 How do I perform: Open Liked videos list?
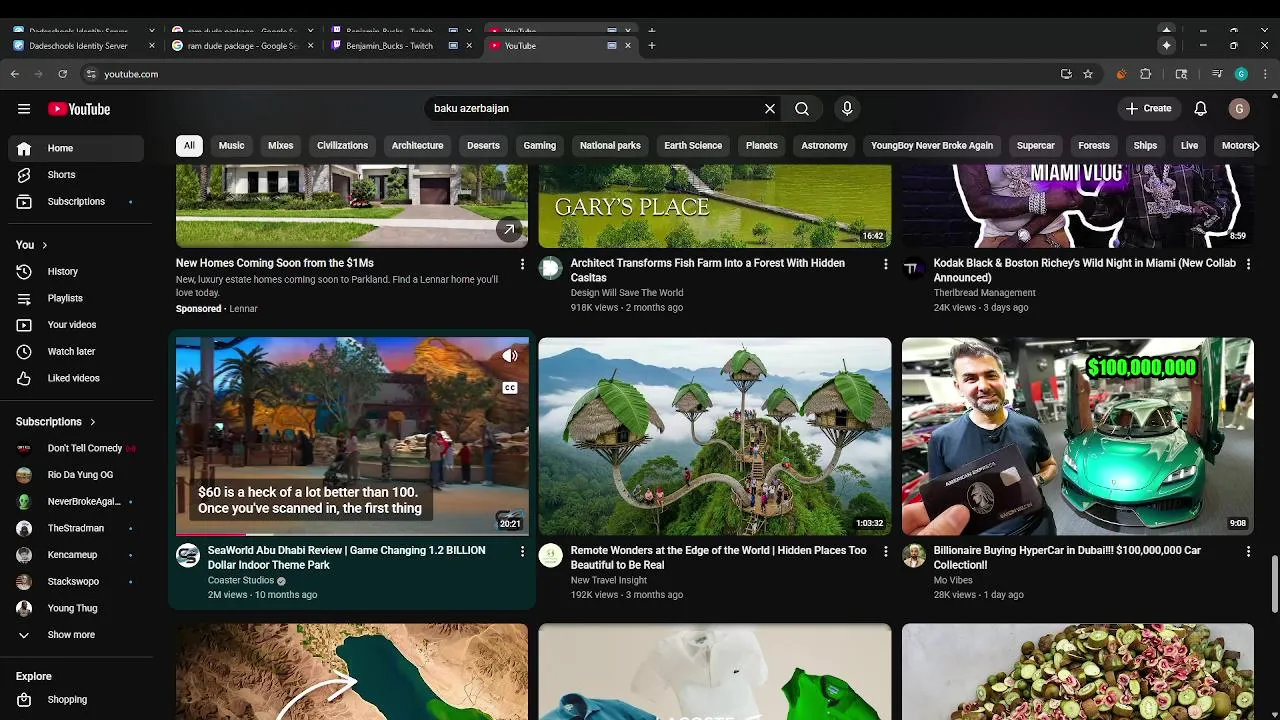pyautogui.click(x=76, y=378)
